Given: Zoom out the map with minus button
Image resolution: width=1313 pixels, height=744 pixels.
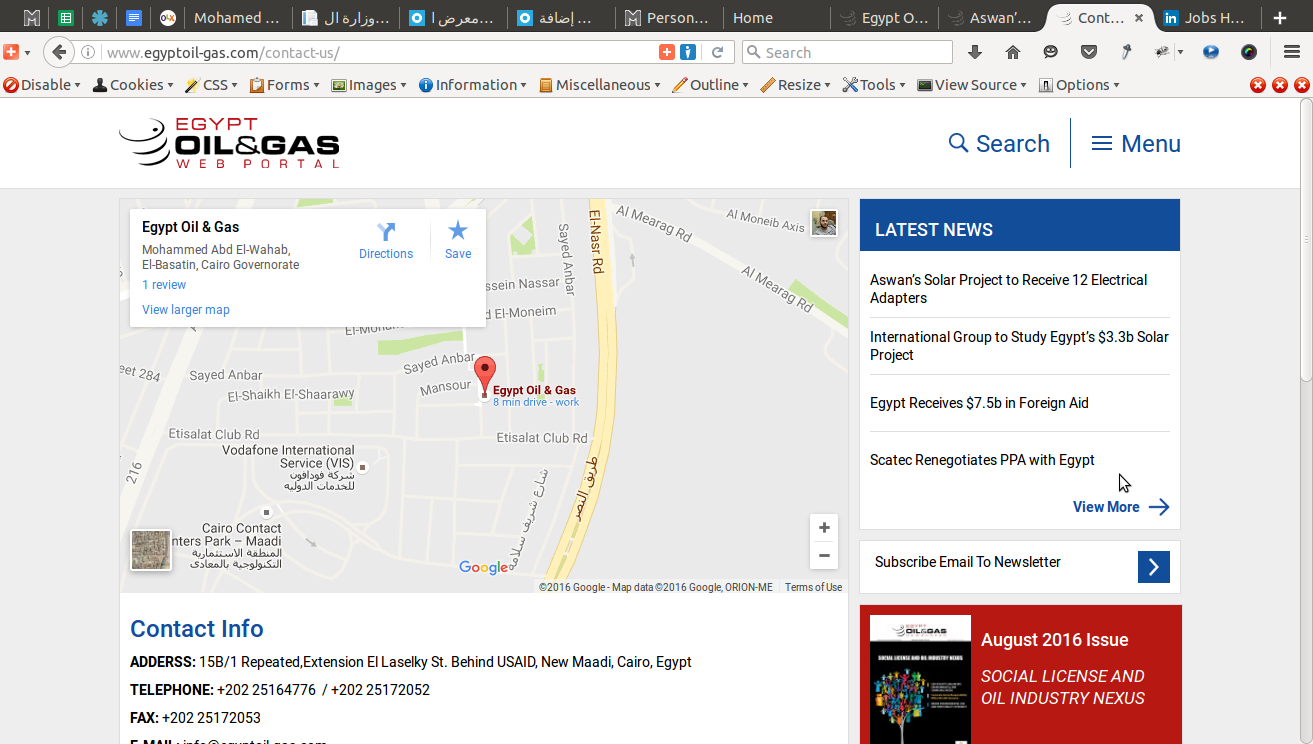Looking at the screenshot, I should coord(824,556).
